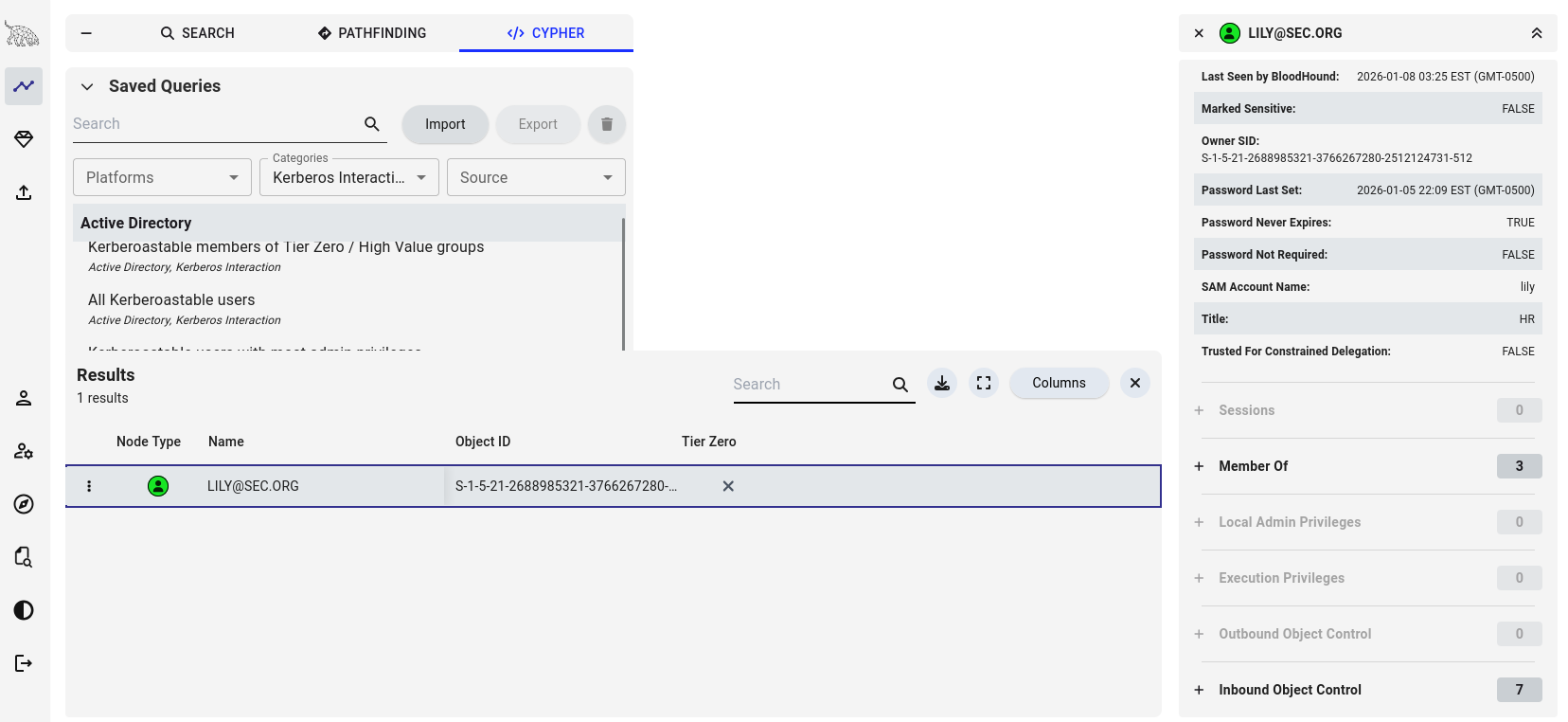Open Group Management diamond icon in sidebar
The width and height of the screenshot is (1568, 722).
24,139
